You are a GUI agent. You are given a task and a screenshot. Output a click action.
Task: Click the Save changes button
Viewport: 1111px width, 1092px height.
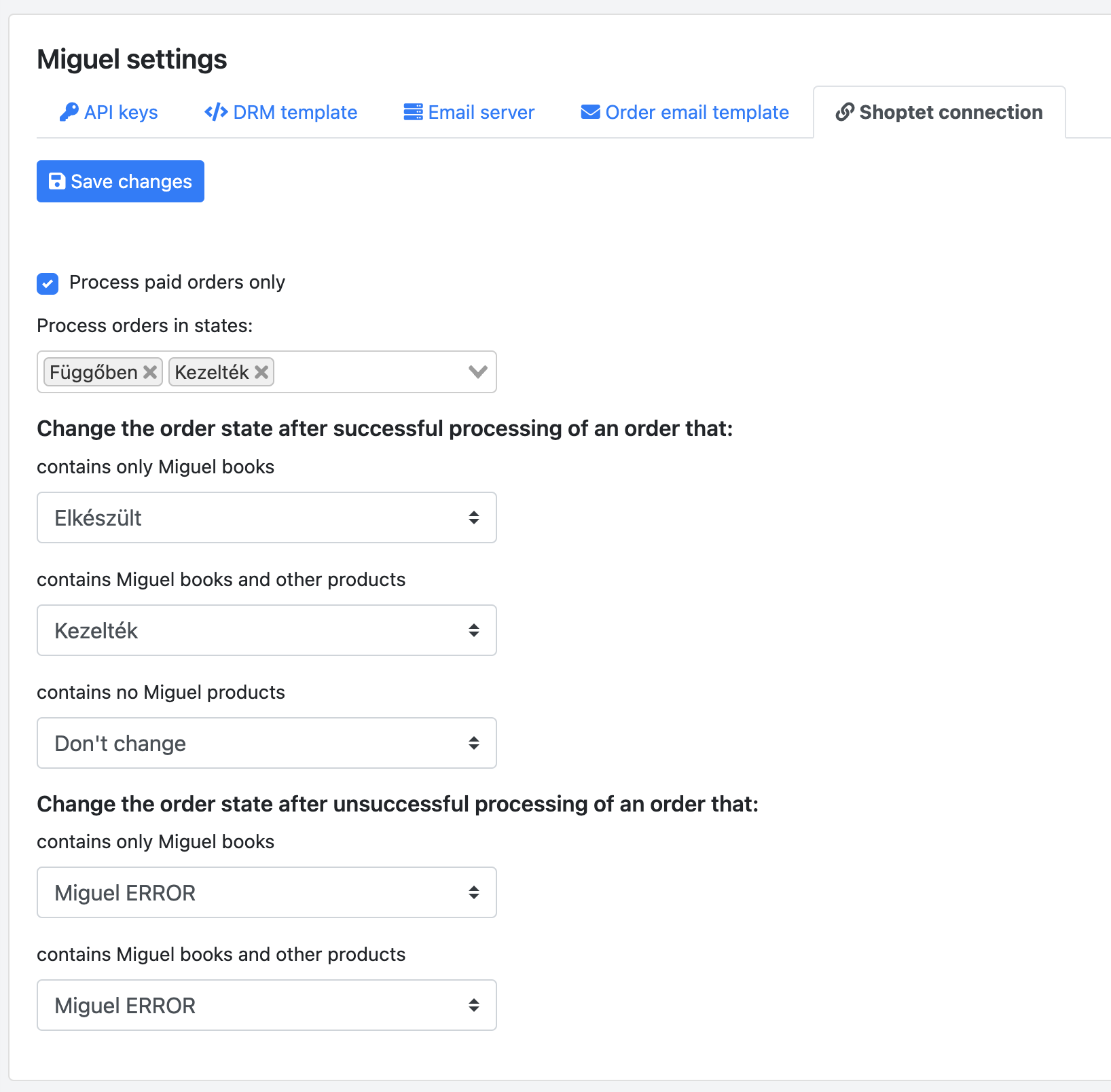120,181
